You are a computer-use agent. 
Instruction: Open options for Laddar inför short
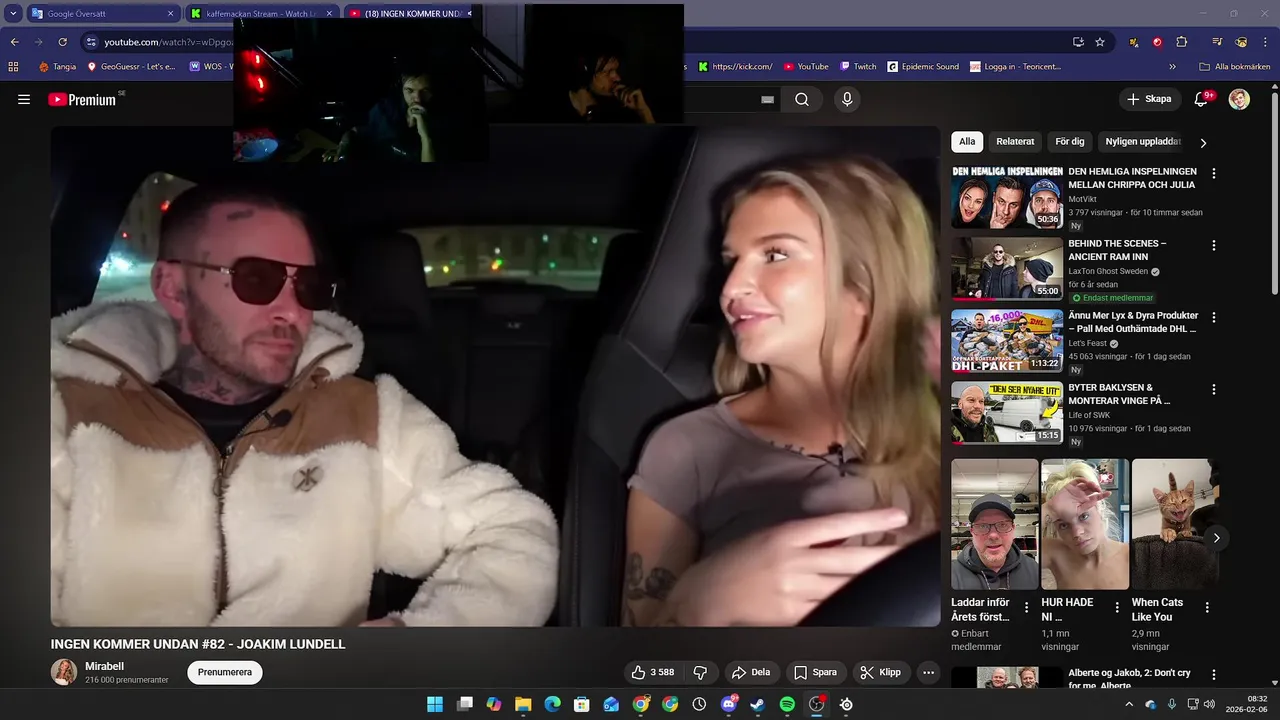[1026, 607]
